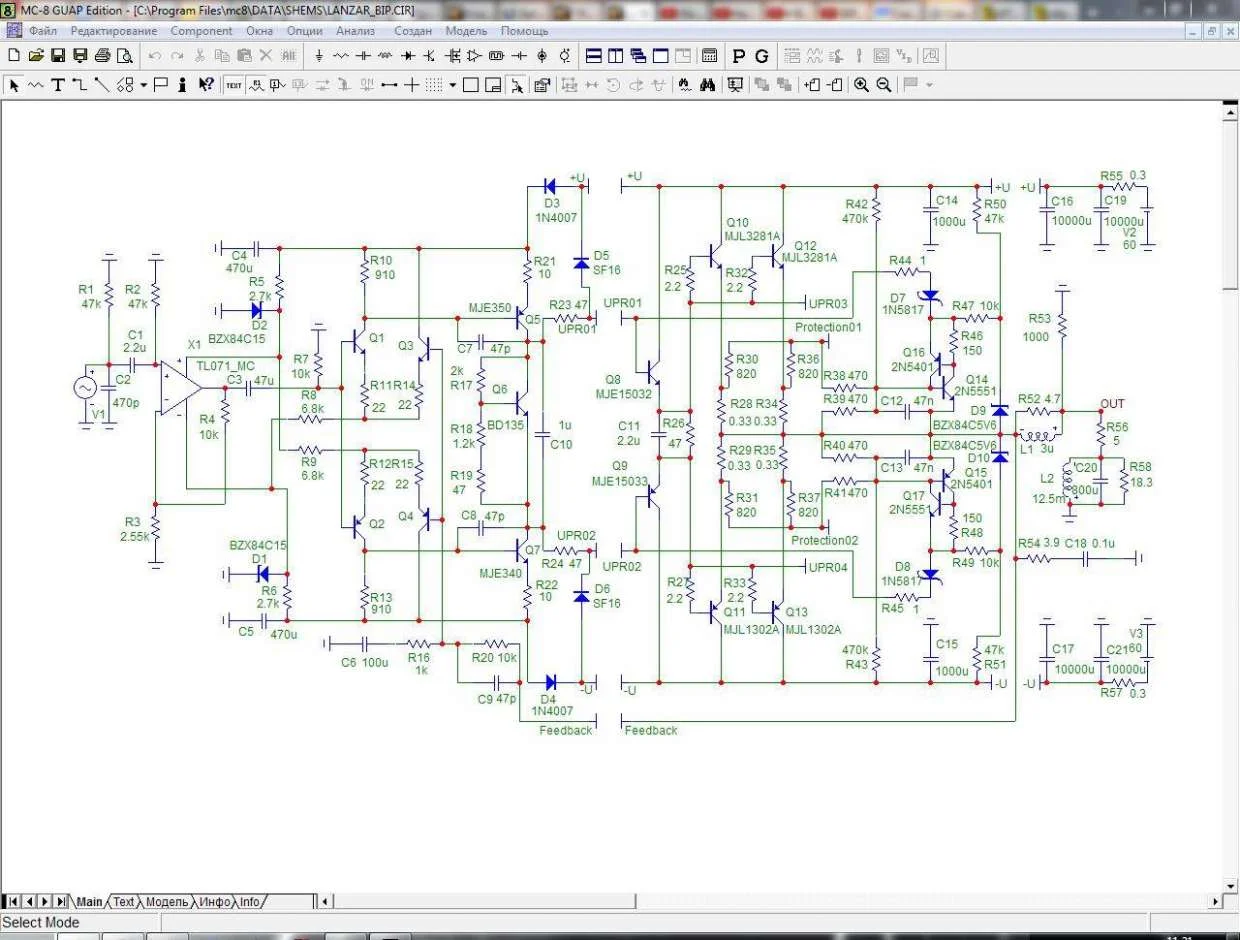
Task: Toggle the G toolbar button
Action: [762, 56]
